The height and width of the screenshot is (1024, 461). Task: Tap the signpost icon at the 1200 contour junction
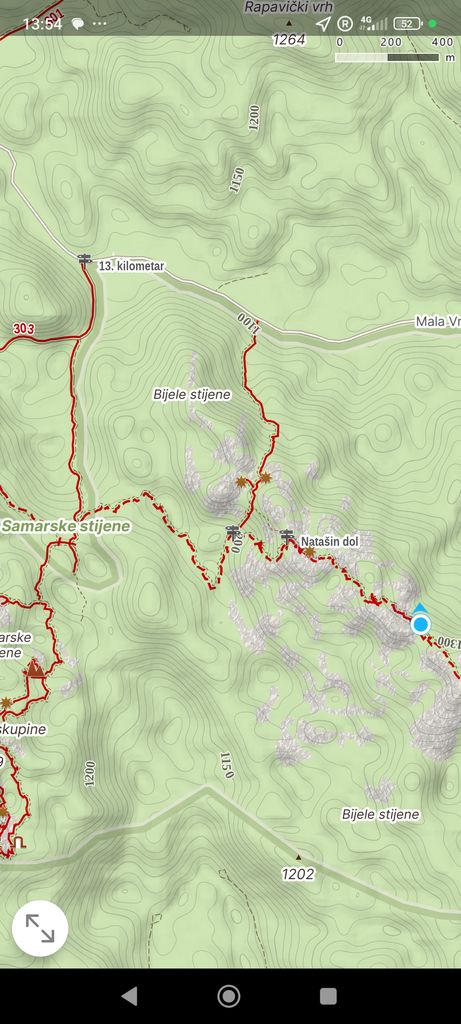tap(232, 532)
